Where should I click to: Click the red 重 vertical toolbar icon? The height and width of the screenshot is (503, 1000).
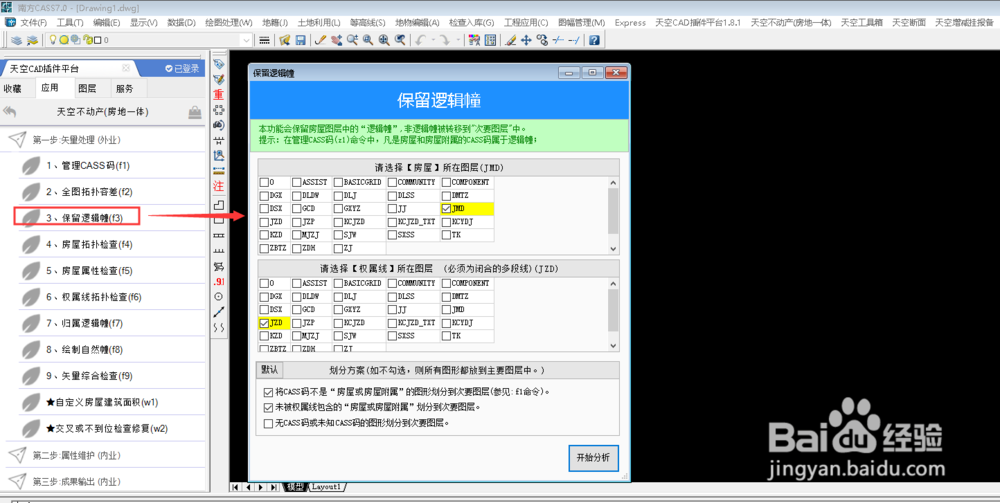point(219,94)
